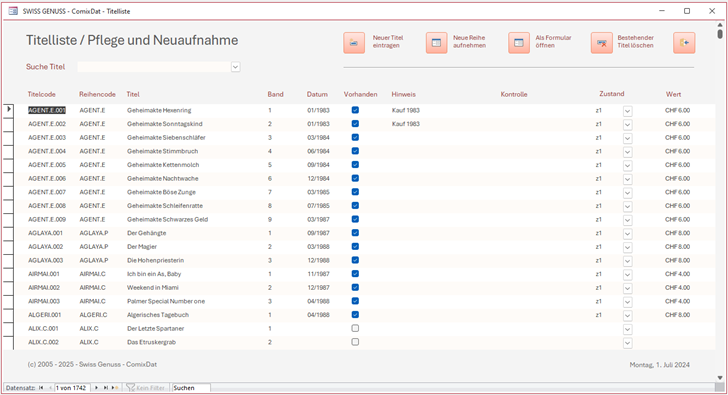Open Zustand dropdown for AGENT.E.001
Screen dimensions: 728x395
point(628,111)
